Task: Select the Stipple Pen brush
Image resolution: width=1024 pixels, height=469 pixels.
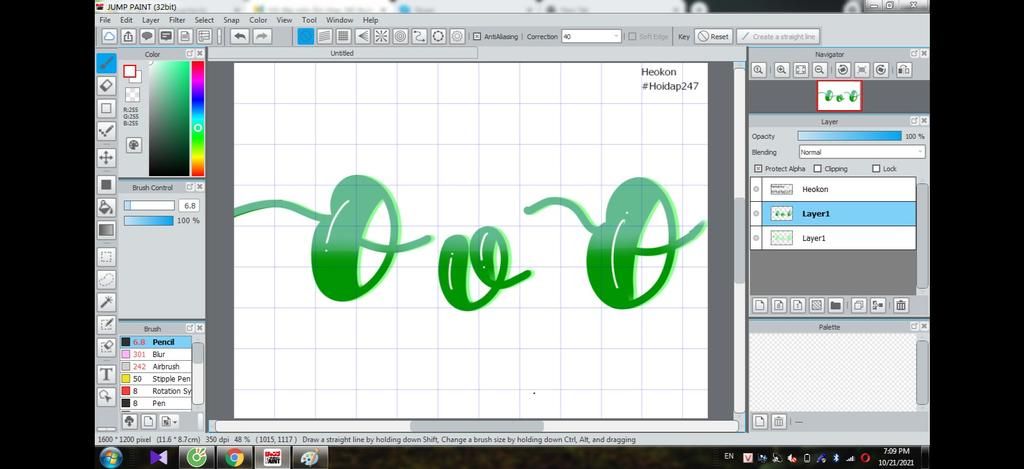Action: [x=155, y=379]
